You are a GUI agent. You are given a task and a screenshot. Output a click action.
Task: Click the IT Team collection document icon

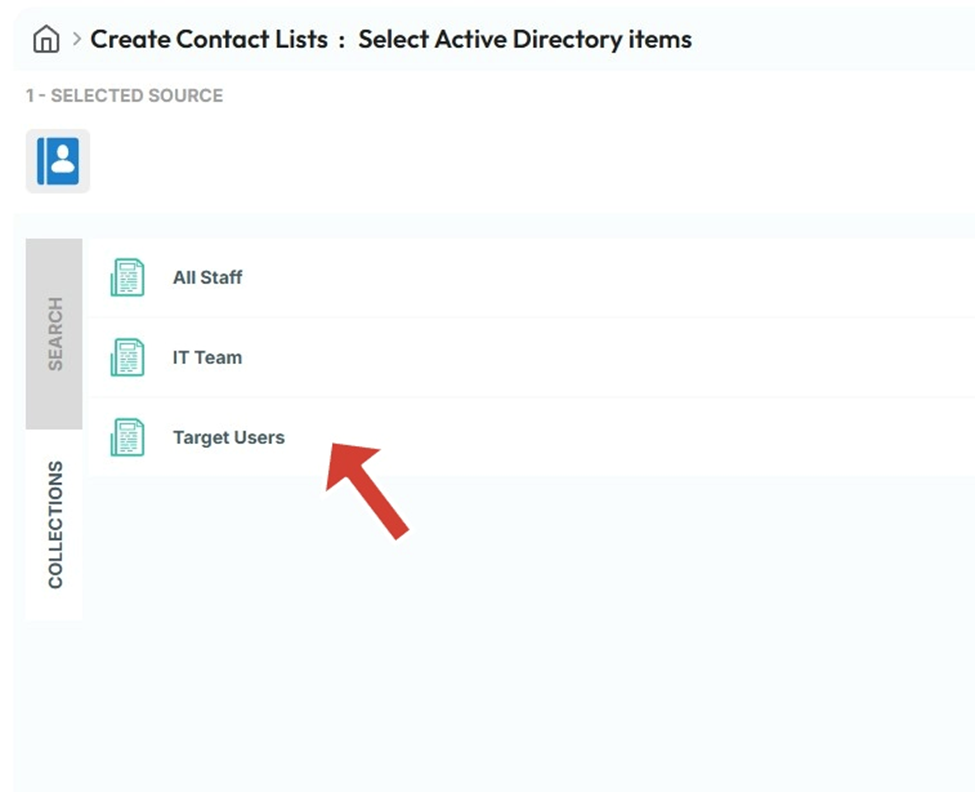point(127,357)
